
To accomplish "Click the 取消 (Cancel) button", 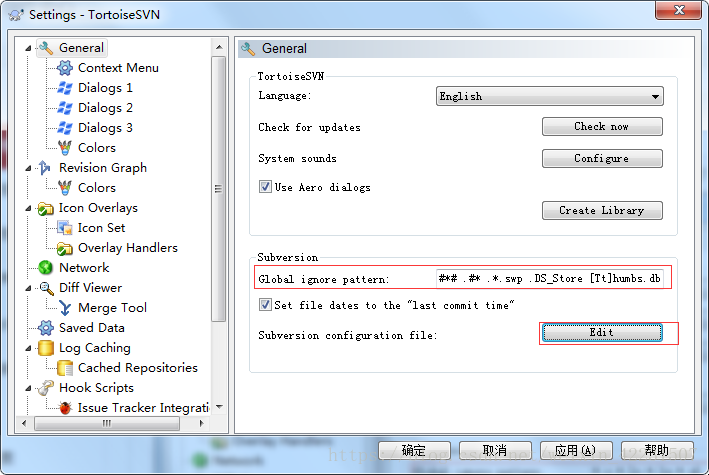I will 495,451.
